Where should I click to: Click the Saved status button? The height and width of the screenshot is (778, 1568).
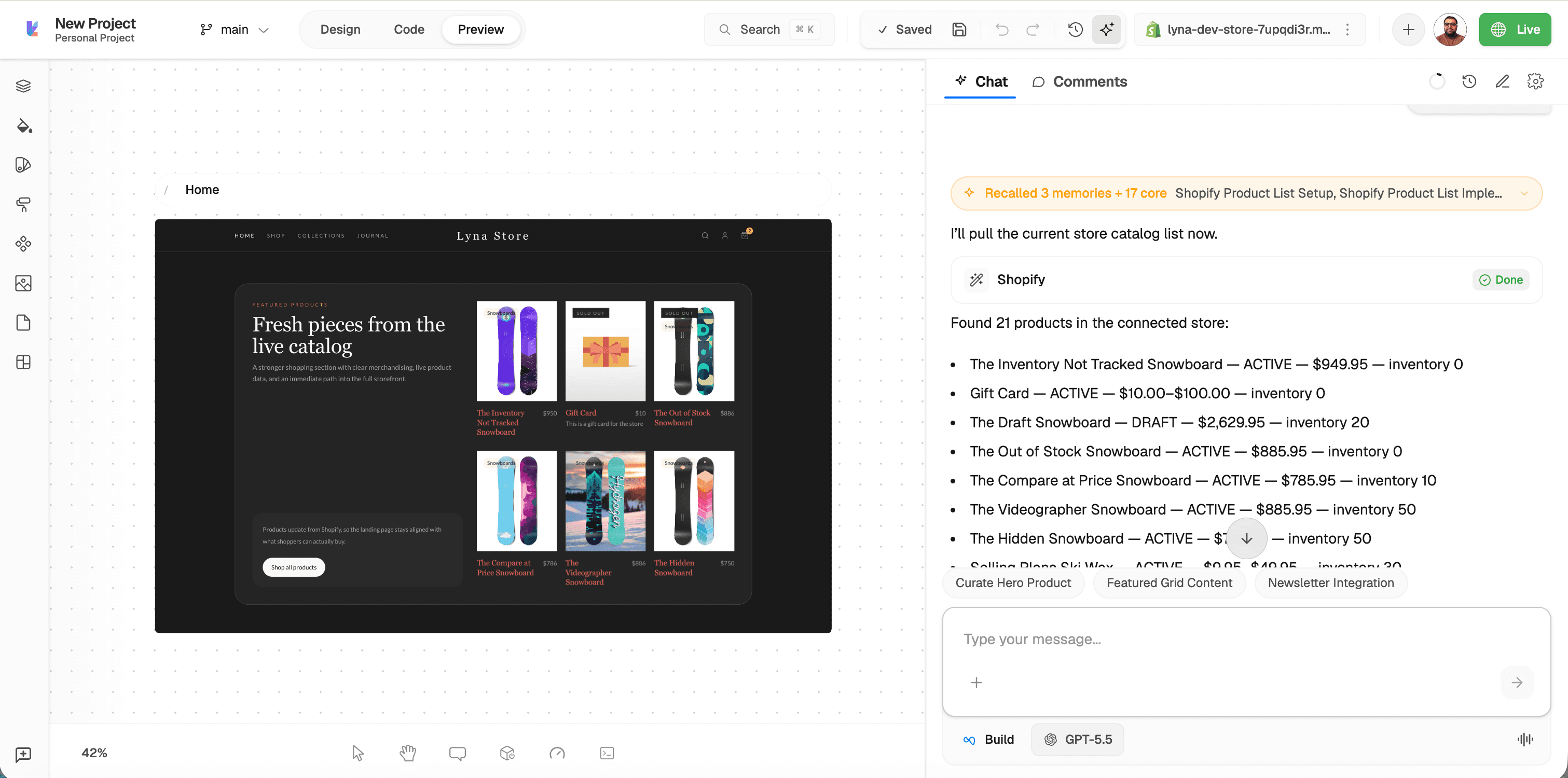(x=904, y=29)
